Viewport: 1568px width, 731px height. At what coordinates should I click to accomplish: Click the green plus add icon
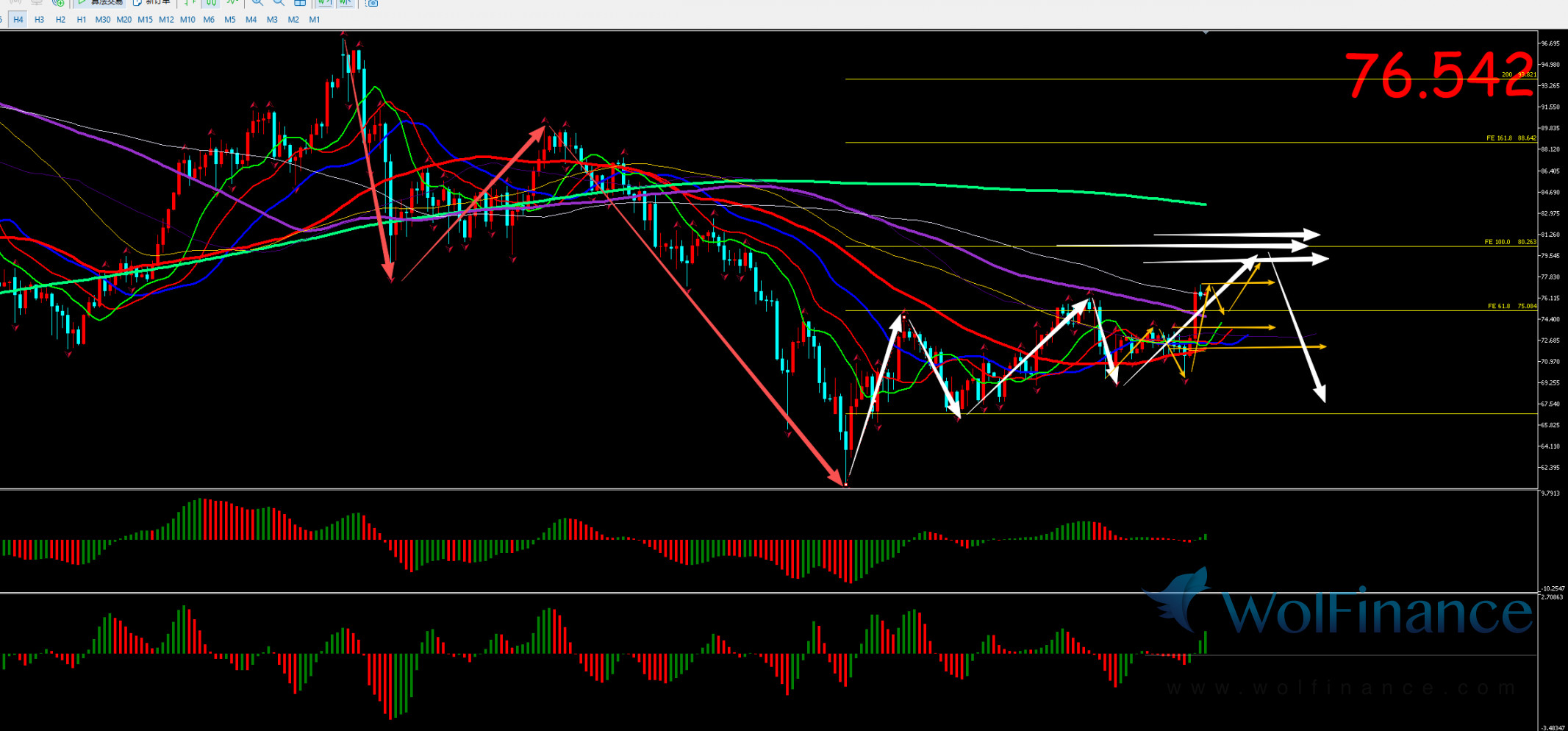point(58,3)
